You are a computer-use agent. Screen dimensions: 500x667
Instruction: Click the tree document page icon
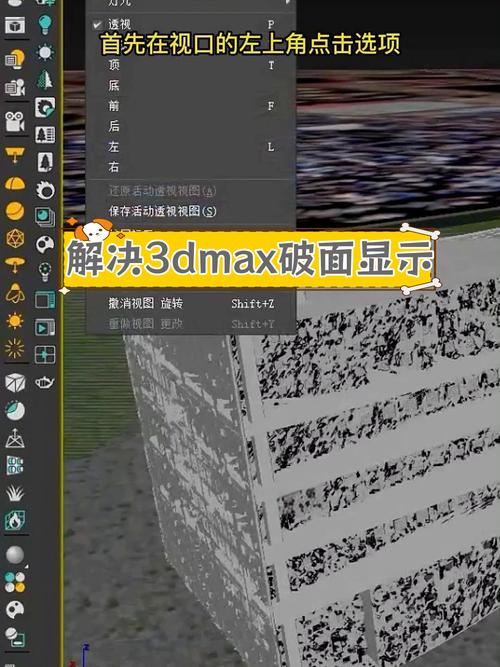tap(45, 162)
